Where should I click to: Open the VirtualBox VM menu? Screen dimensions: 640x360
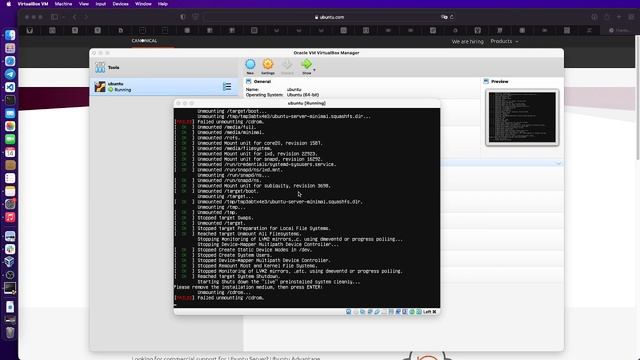[33, 4]
